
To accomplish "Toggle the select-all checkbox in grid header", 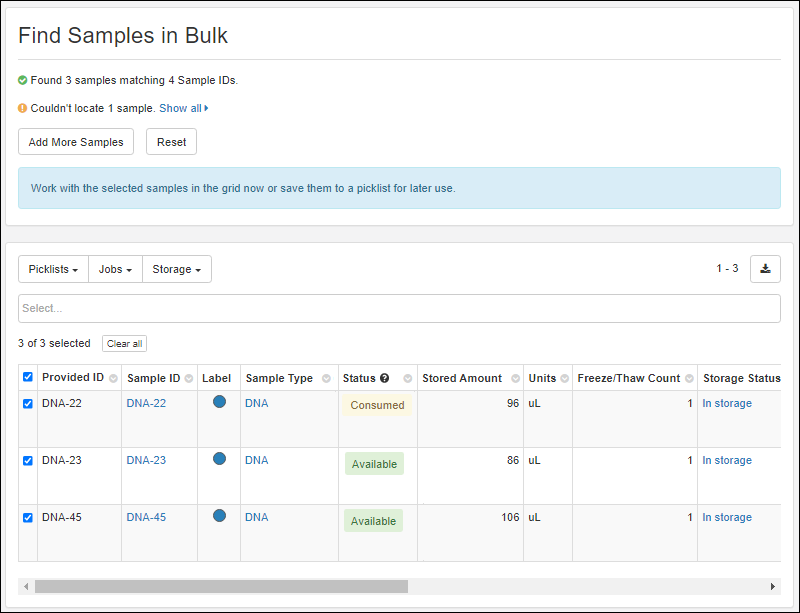I will (x=28, y=378).
